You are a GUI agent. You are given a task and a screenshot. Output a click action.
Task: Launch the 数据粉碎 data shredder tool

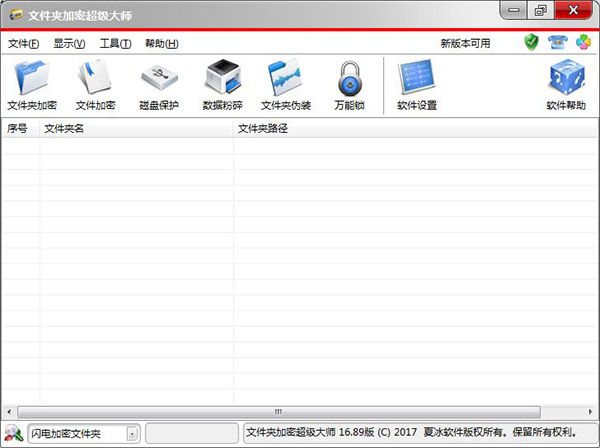223,85
